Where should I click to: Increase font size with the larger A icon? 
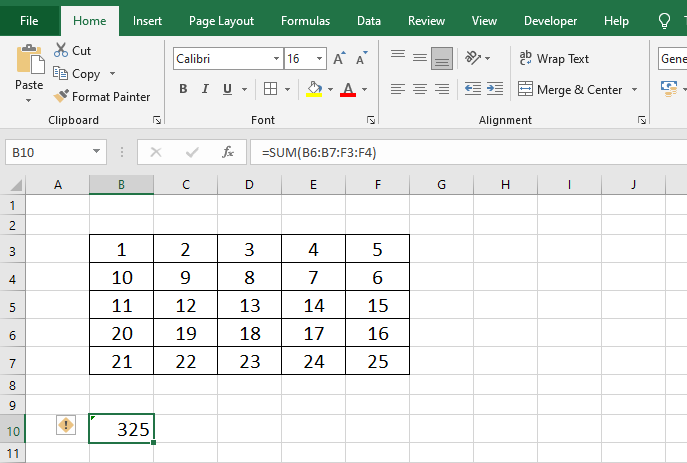point(339,58)
